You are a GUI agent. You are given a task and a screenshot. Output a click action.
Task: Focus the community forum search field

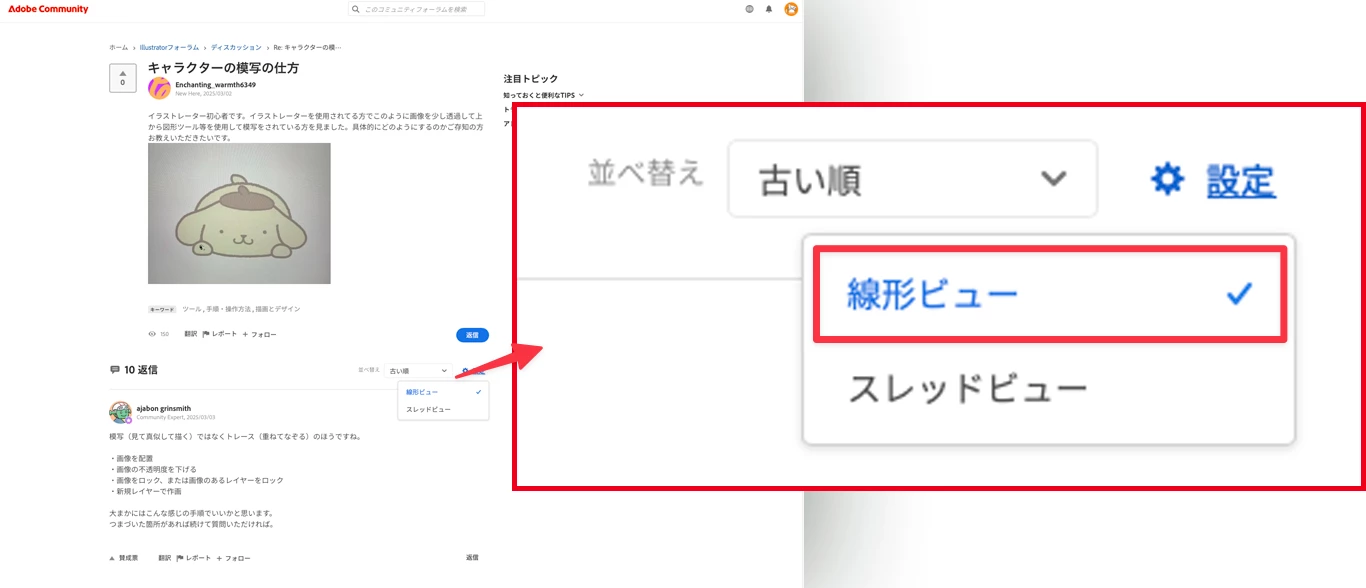click(416, 9)
